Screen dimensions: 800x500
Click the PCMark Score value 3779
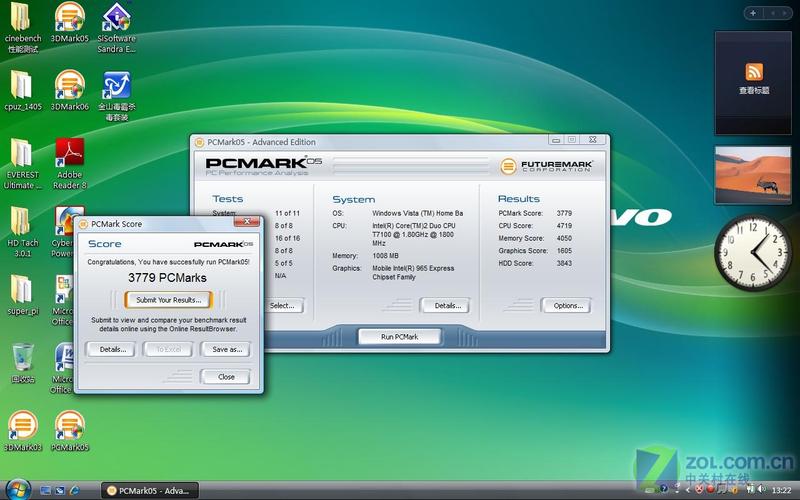click(564, 213)
